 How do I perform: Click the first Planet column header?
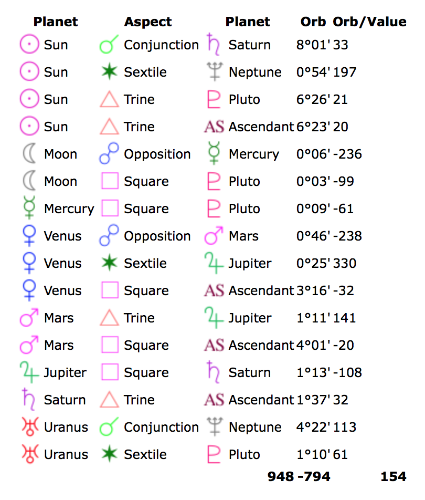(x=55, y=22)
